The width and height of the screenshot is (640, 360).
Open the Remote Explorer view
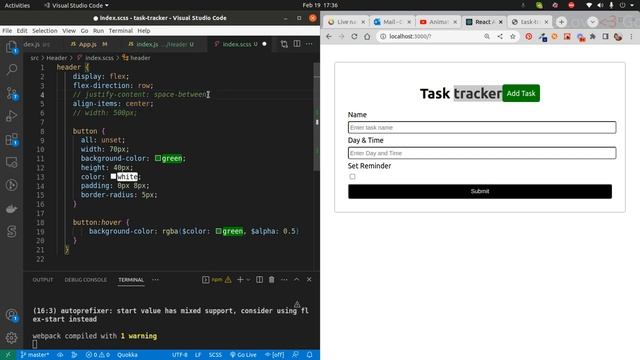11,162
